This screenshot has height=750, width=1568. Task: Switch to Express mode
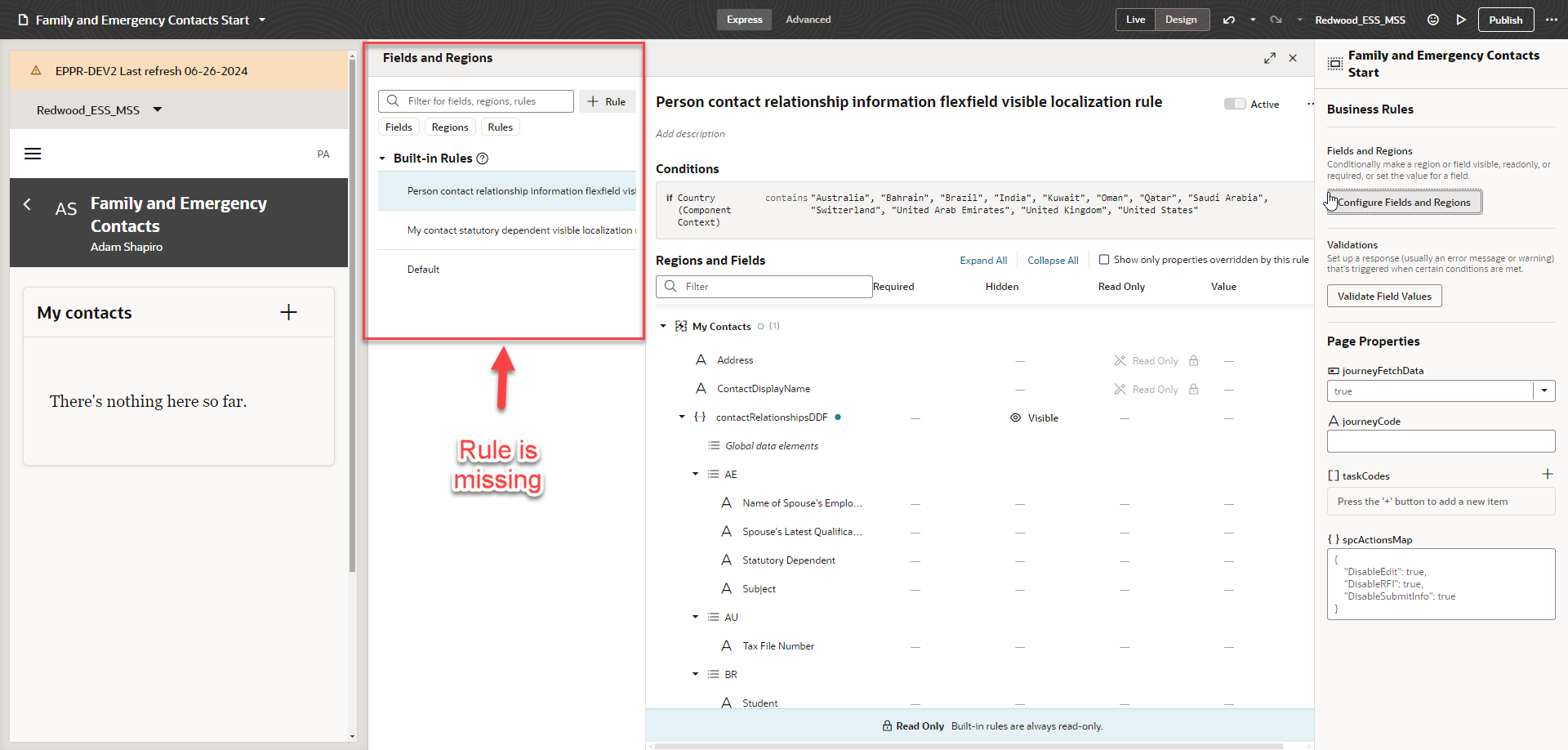point(744,20)
